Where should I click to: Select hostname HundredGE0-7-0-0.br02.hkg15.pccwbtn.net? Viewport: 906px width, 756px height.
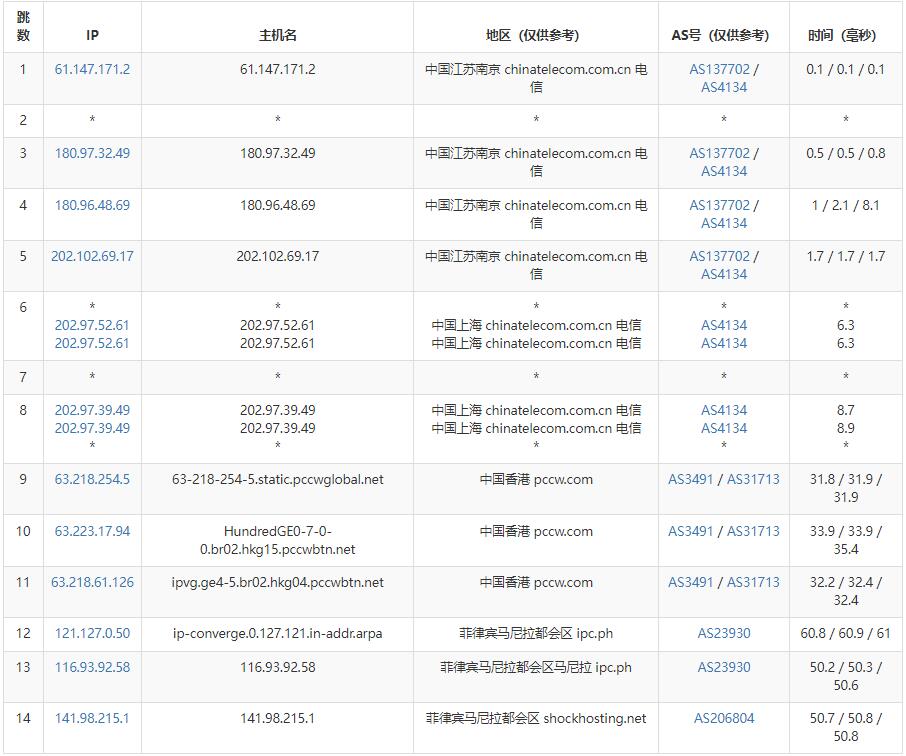(277, 540)
